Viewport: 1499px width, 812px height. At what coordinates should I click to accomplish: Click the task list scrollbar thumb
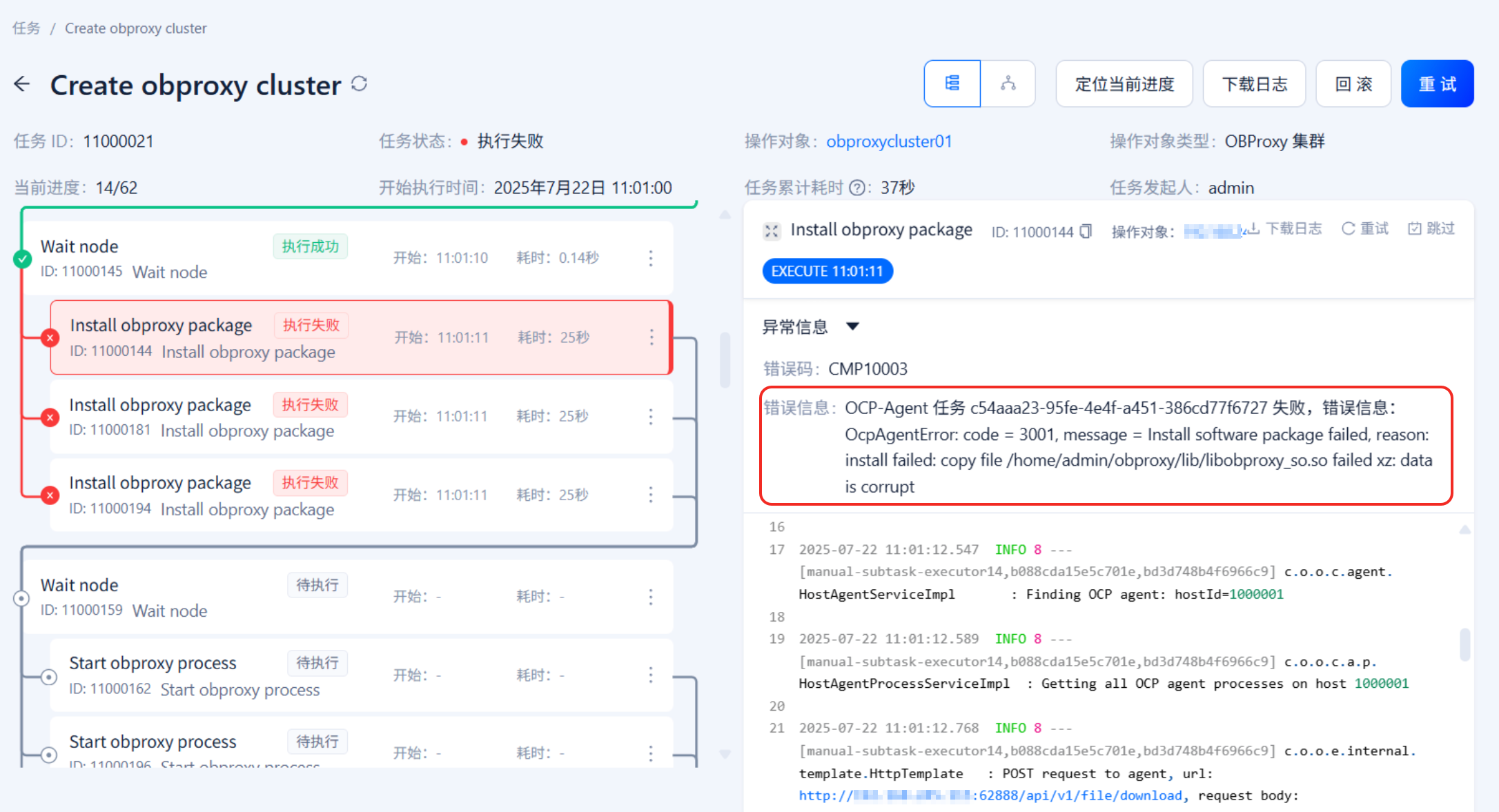[725, 360]
